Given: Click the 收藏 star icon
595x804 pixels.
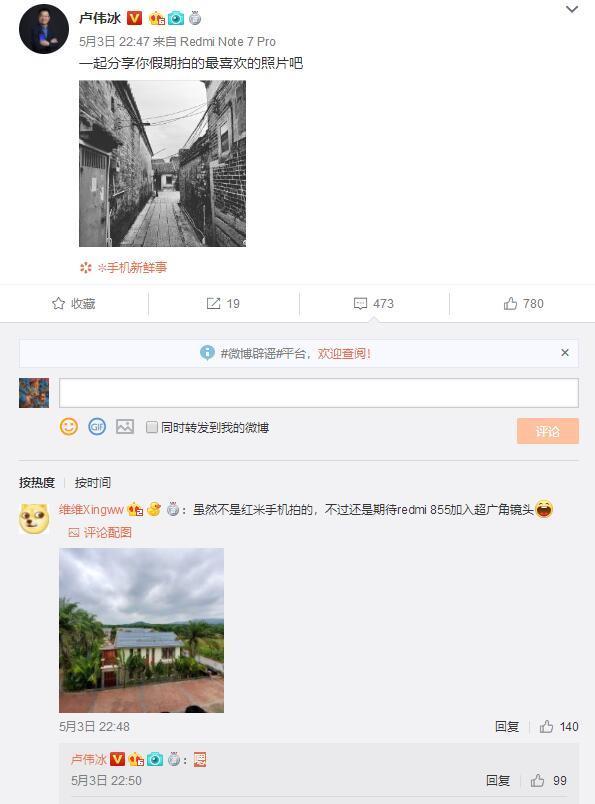Looking at the screenshot, I should (x=58, y=304).
